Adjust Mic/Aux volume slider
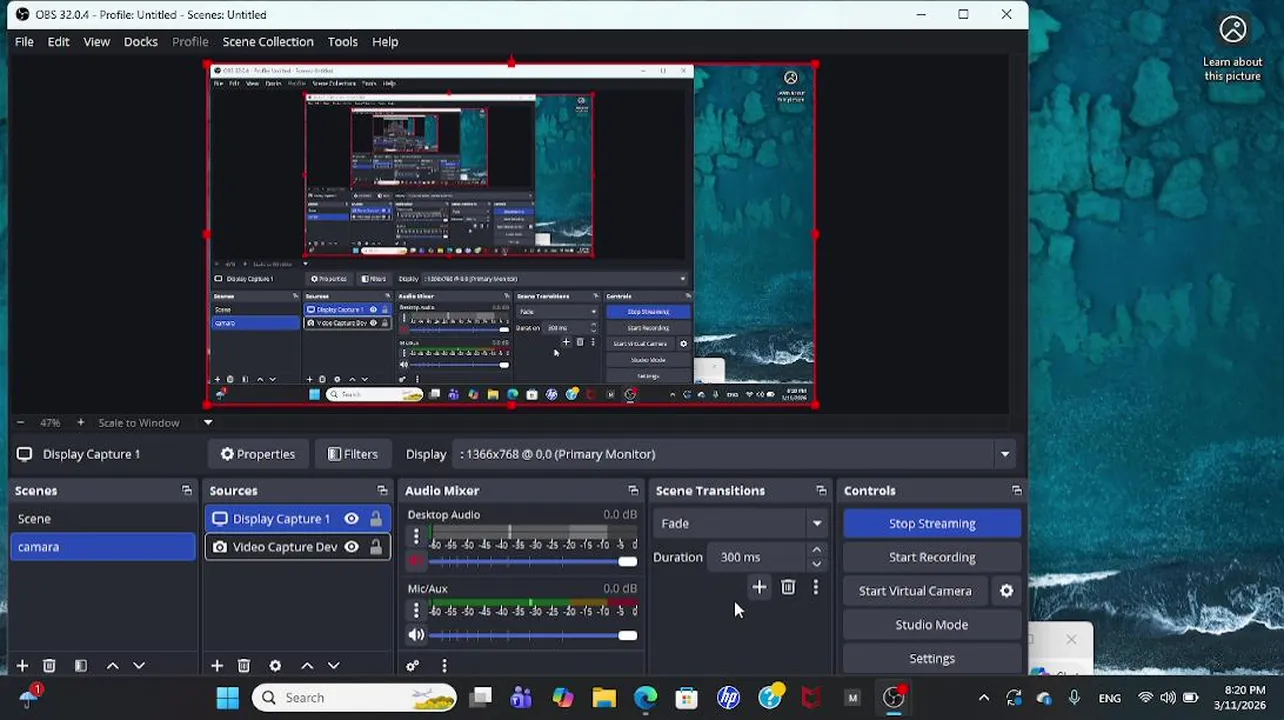This screenshot has height=720, width=1284. coord(533,635)
